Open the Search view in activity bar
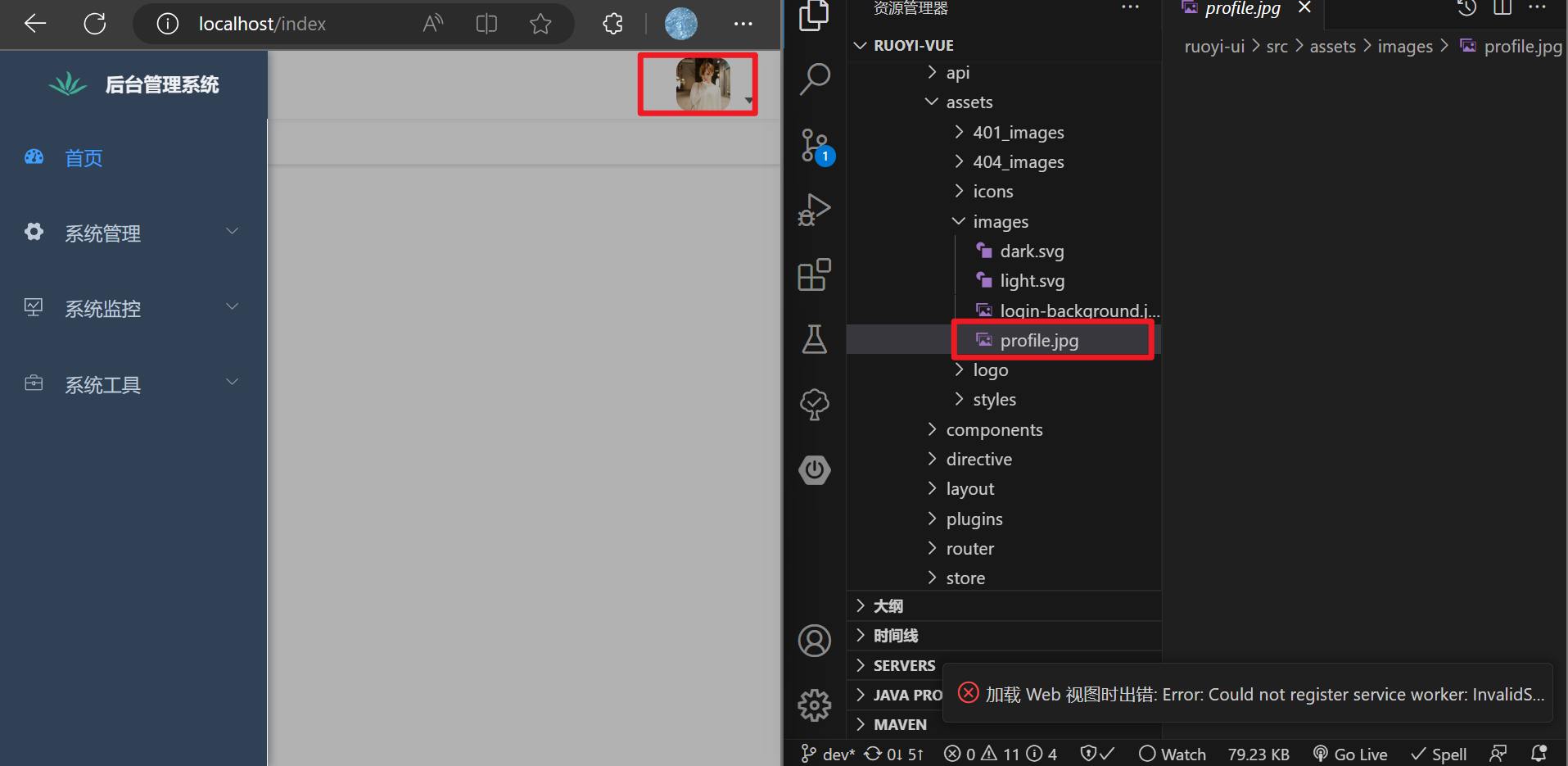Image resolution: width=1568 pixels, height=766 pixels. click(x=814, y=79)
